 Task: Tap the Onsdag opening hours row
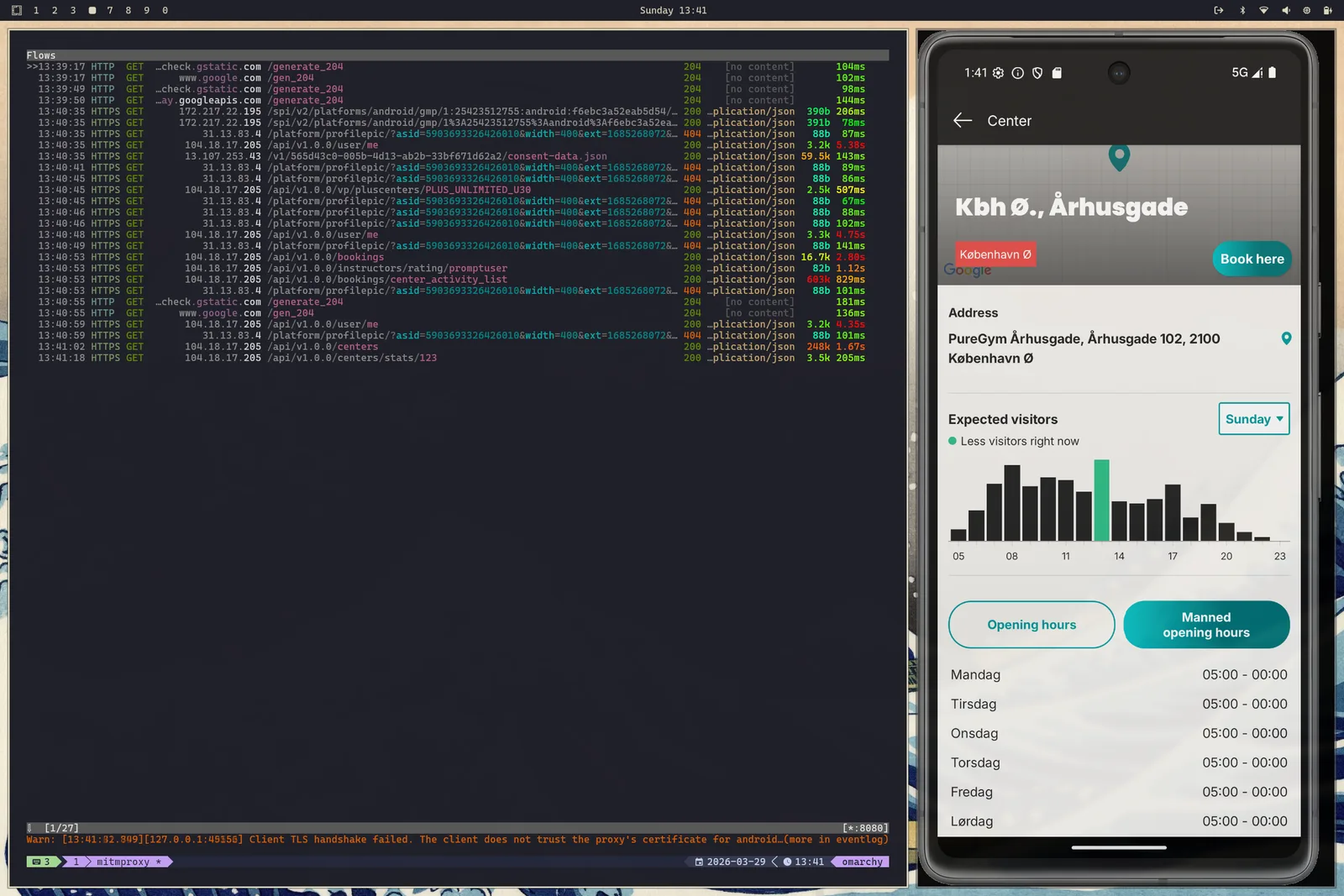click(1119, 734)
